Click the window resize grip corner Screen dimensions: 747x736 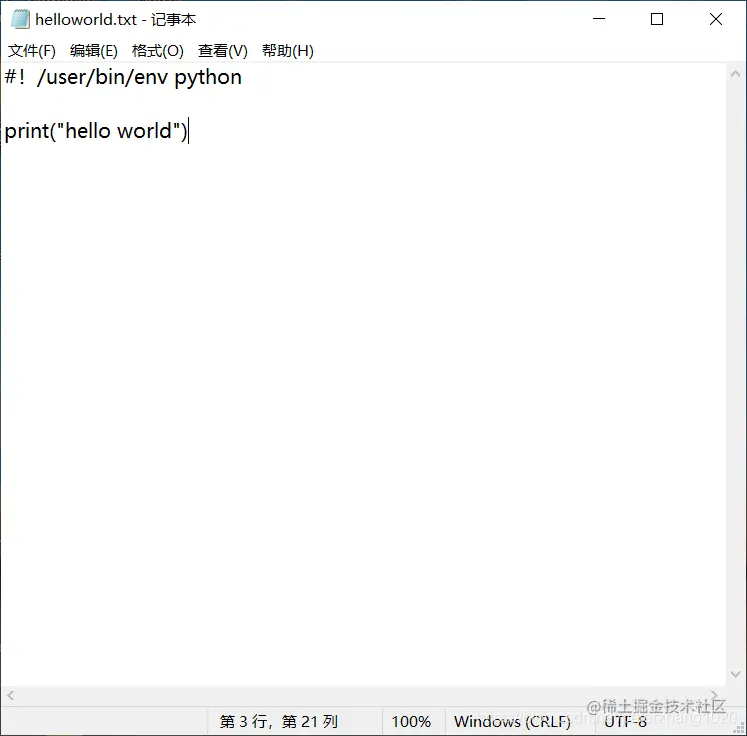(739, 728)
